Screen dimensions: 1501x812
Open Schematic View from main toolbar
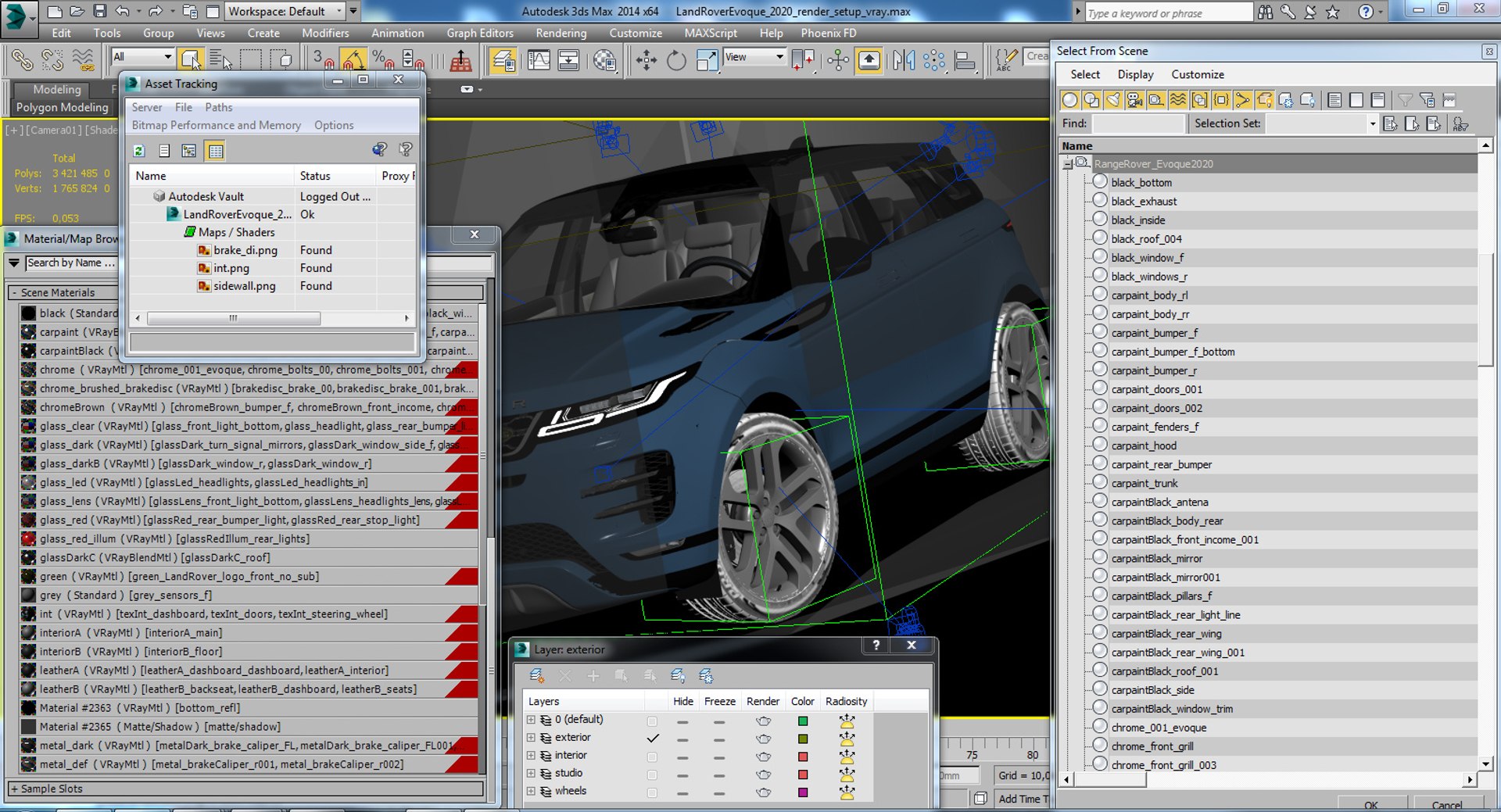(x=568, y=60)
